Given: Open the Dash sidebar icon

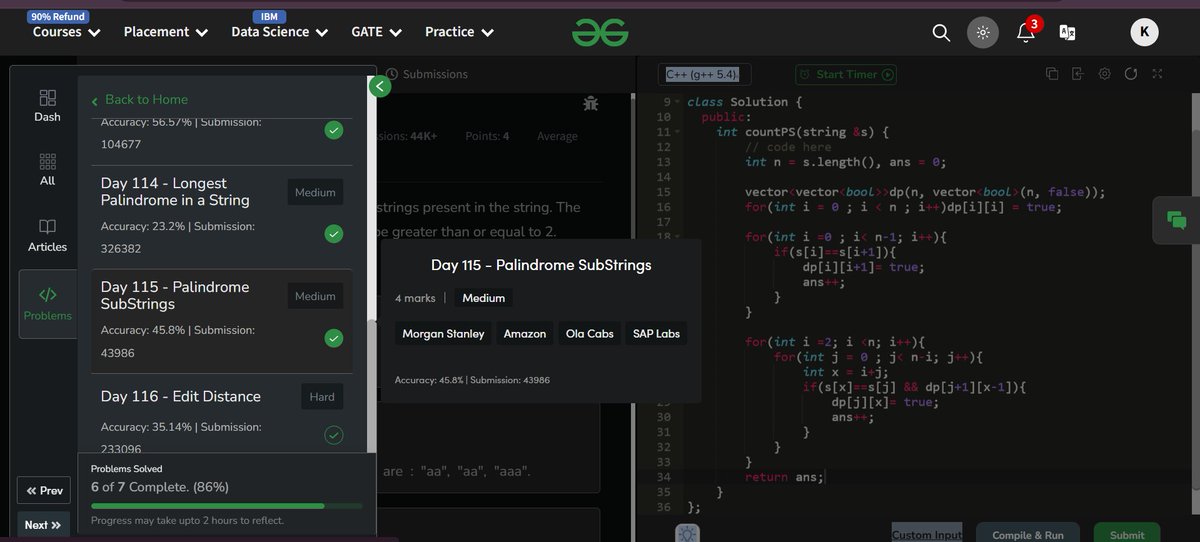Looking at the screenshot, I should click(47, 98).
